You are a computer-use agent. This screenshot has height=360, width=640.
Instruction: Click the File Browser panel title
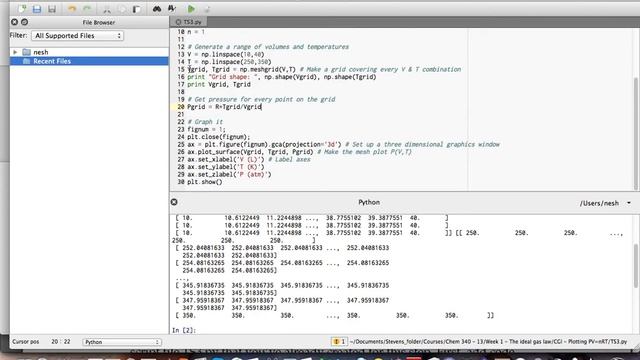98,22
